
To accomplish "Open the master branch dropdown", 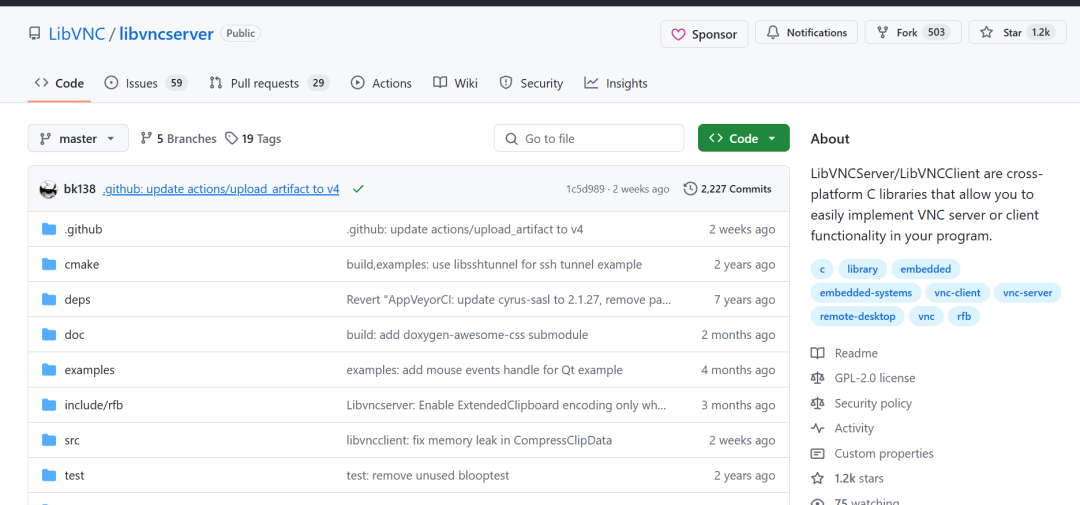I will (x=78, y=139).
